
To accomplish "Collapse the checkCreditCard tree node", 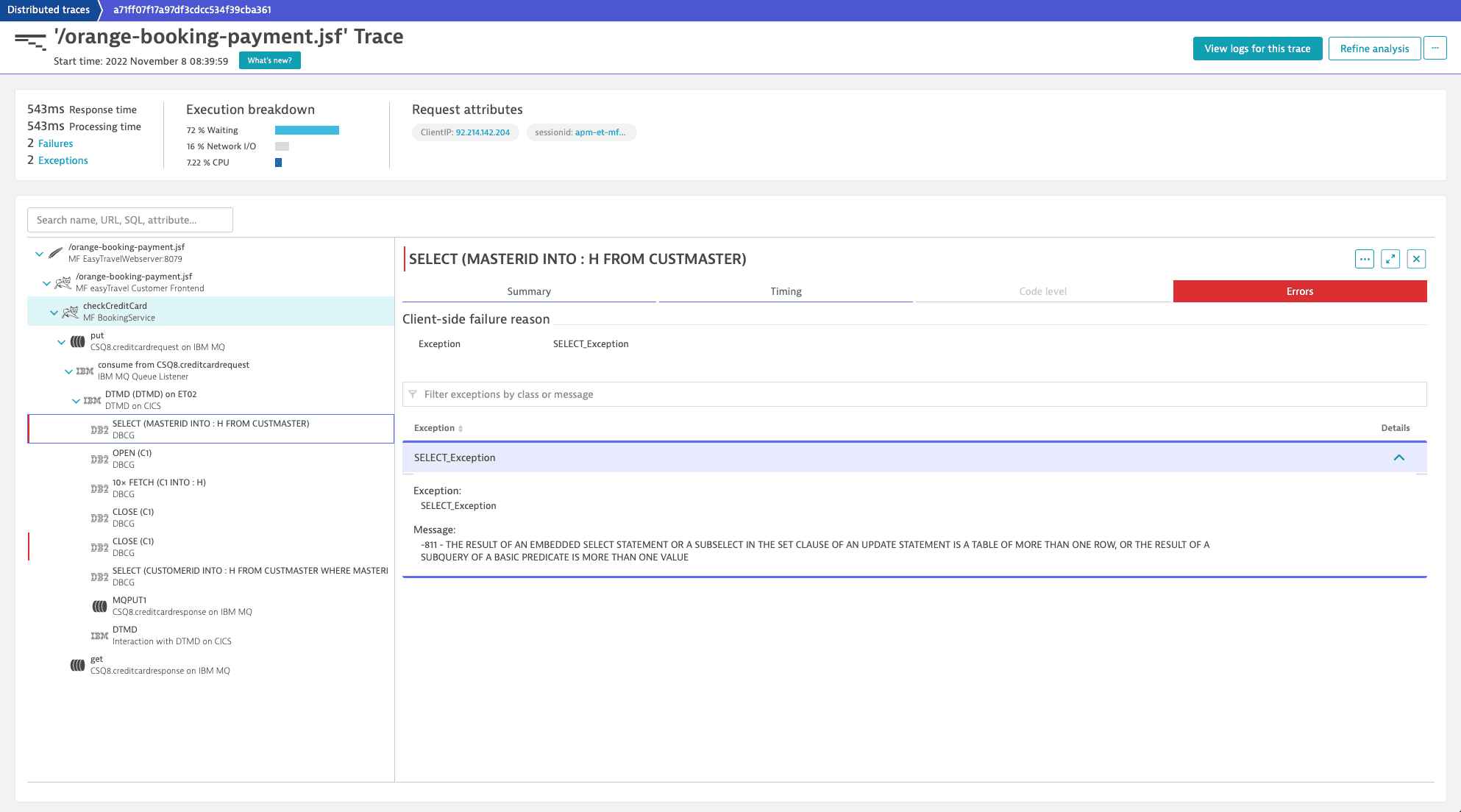I will click(x=54, y=313).
